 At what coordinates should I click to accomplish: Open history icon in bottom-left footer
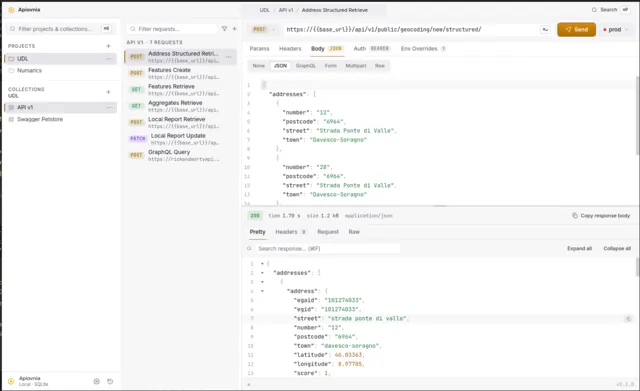tap(110, 381)
